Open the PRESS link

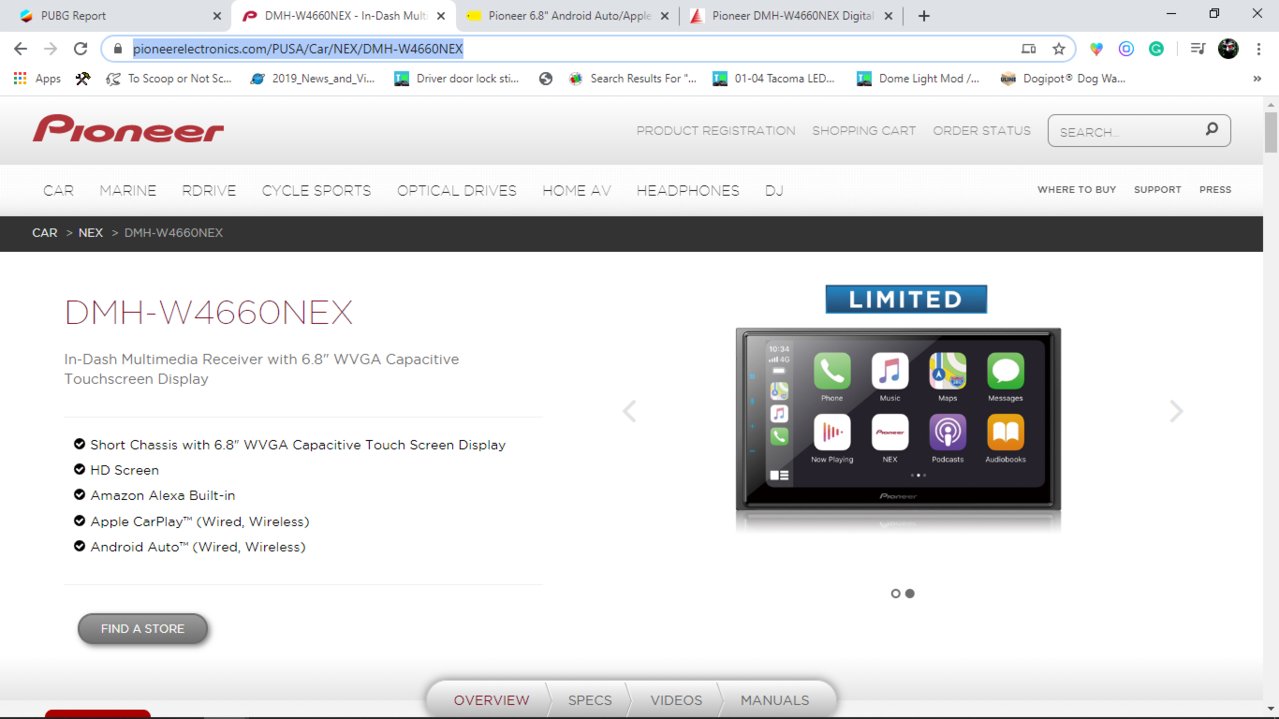coord(1215,190)
